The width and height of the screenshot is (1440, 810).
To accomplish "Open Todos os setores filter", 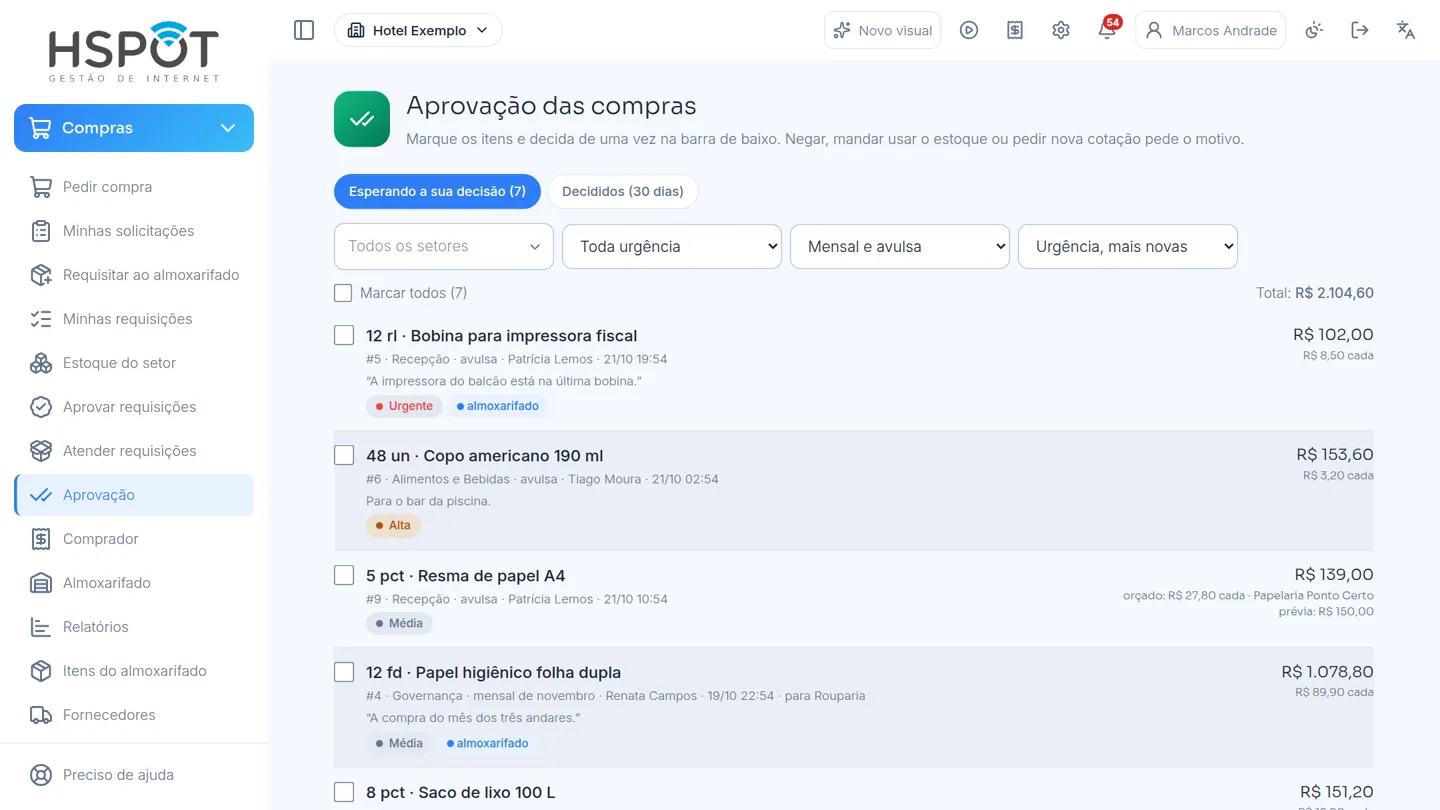I will (444, 246).
